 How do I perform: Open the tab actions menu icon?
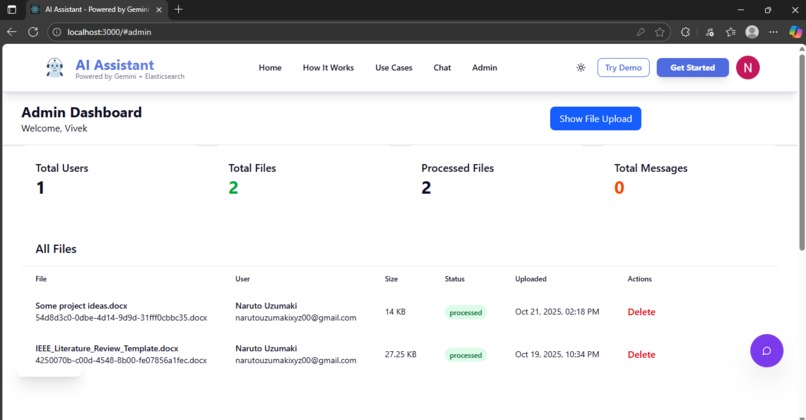click(12, 9)
